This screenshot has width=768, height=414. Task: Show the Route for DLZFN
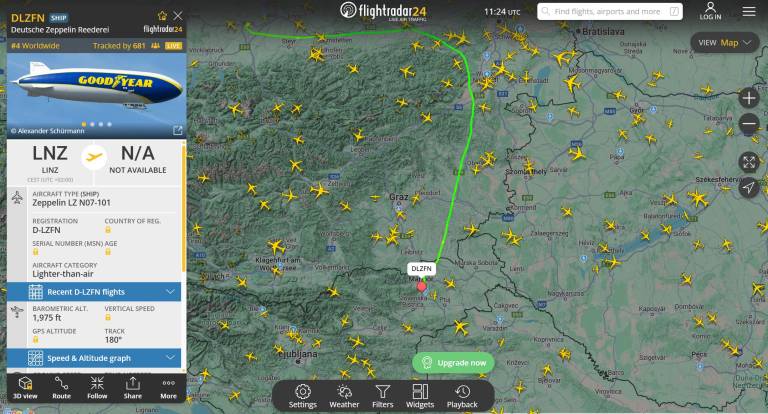click(x=61, y=388)
